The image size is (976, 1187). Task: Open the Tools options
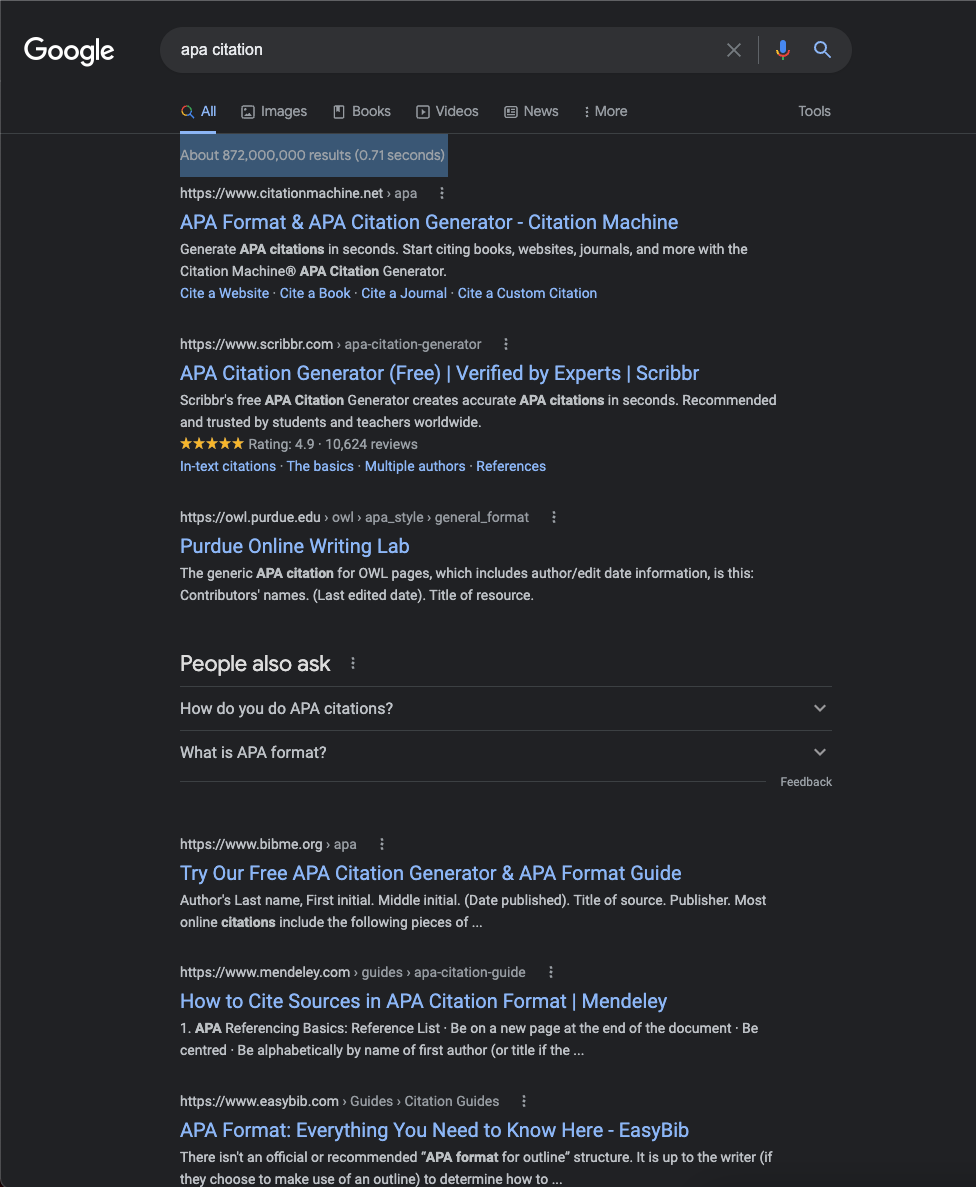coord(814,111)
